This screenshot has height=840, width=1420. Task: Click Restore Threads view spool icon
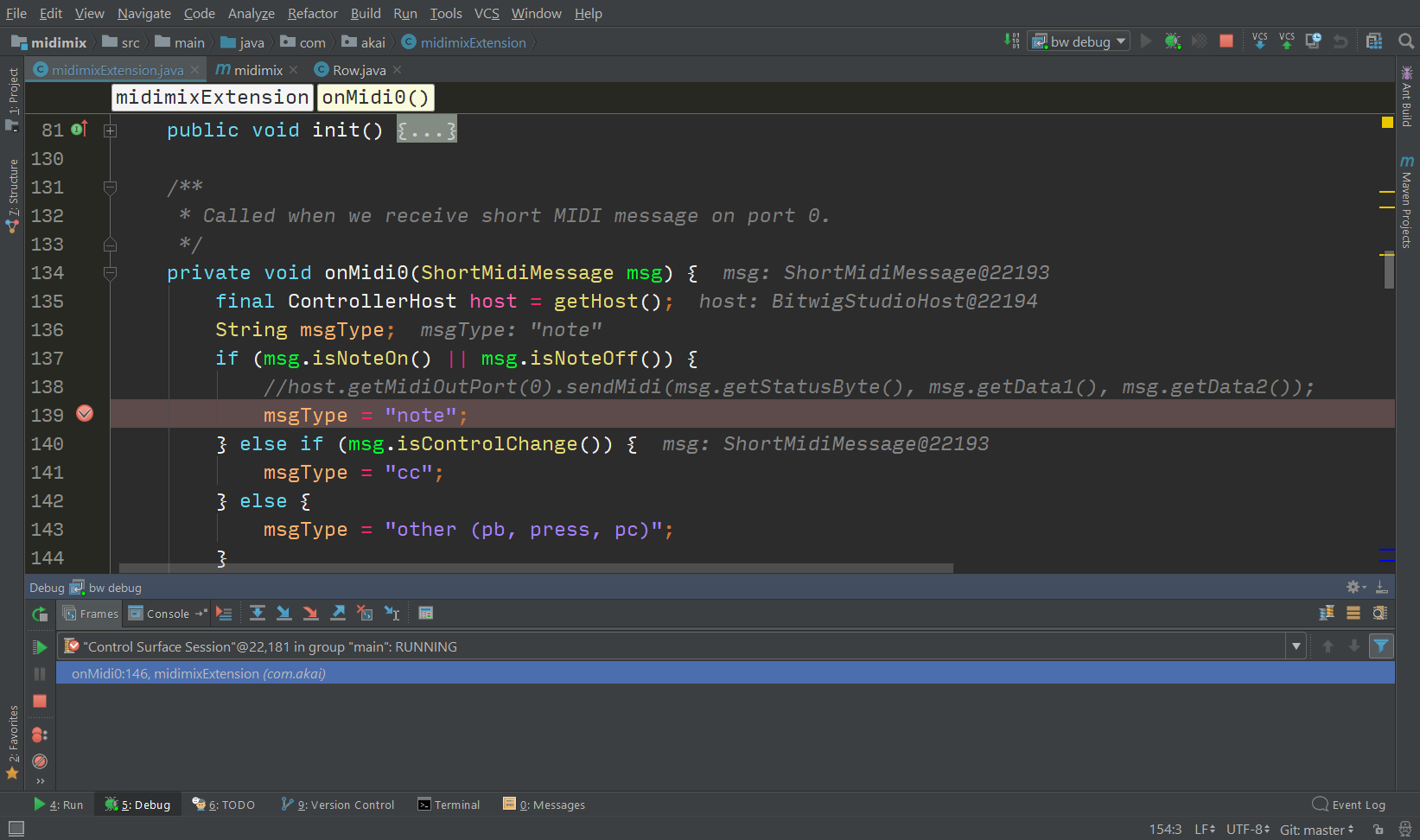(1327, 613)
